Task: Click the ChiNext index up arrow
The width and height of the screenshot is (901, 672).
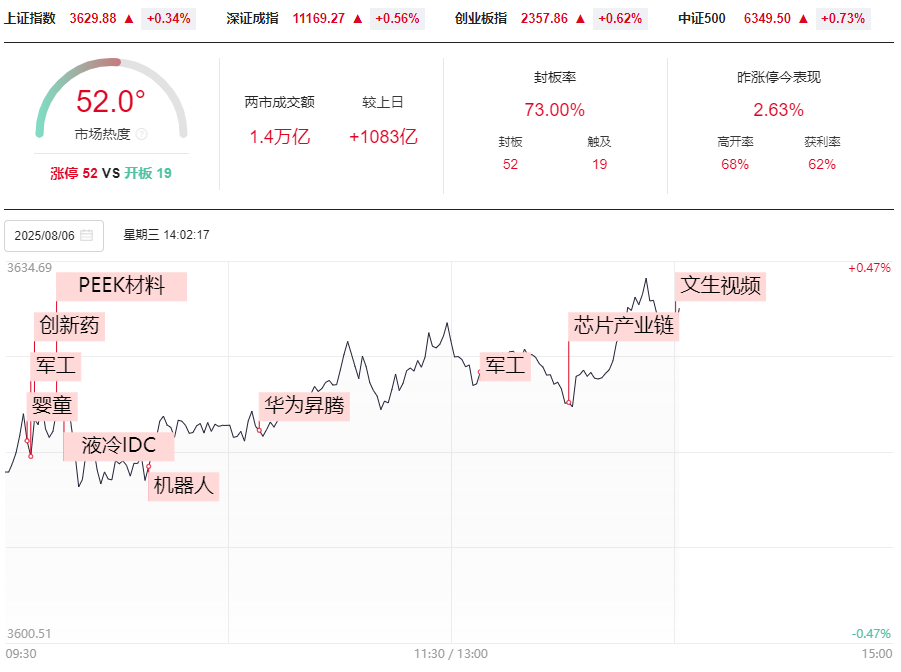Action: (x=580, y=19)
